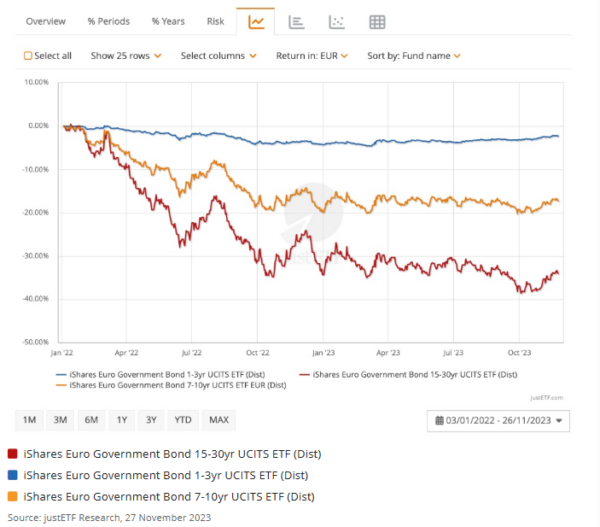This screenshot has height=527, width=600.
Task: Open the bar chart view tab
Action: [296, 22]
